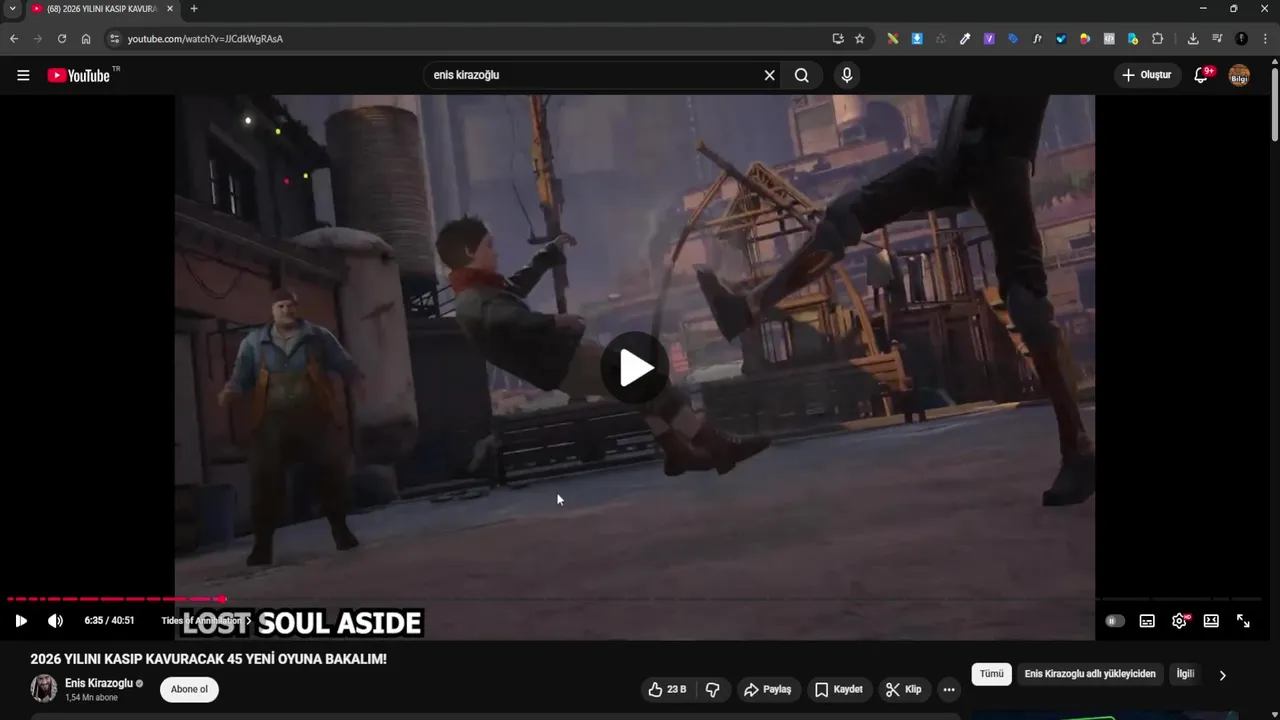Click the search magnifier button
The height and width of the screenshot is (720, 1280).
tap(802, 75)
